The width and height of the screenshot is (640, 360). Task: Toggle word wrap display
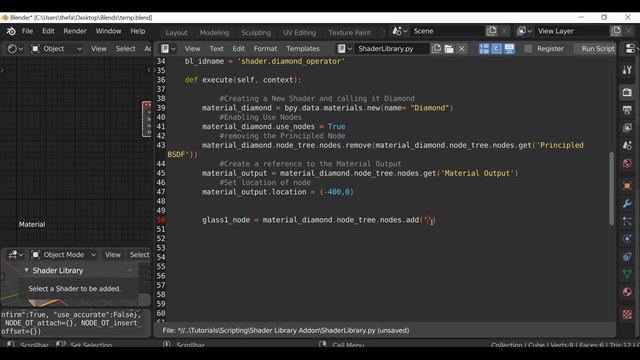pyautogui.click(x=496, y=49)
